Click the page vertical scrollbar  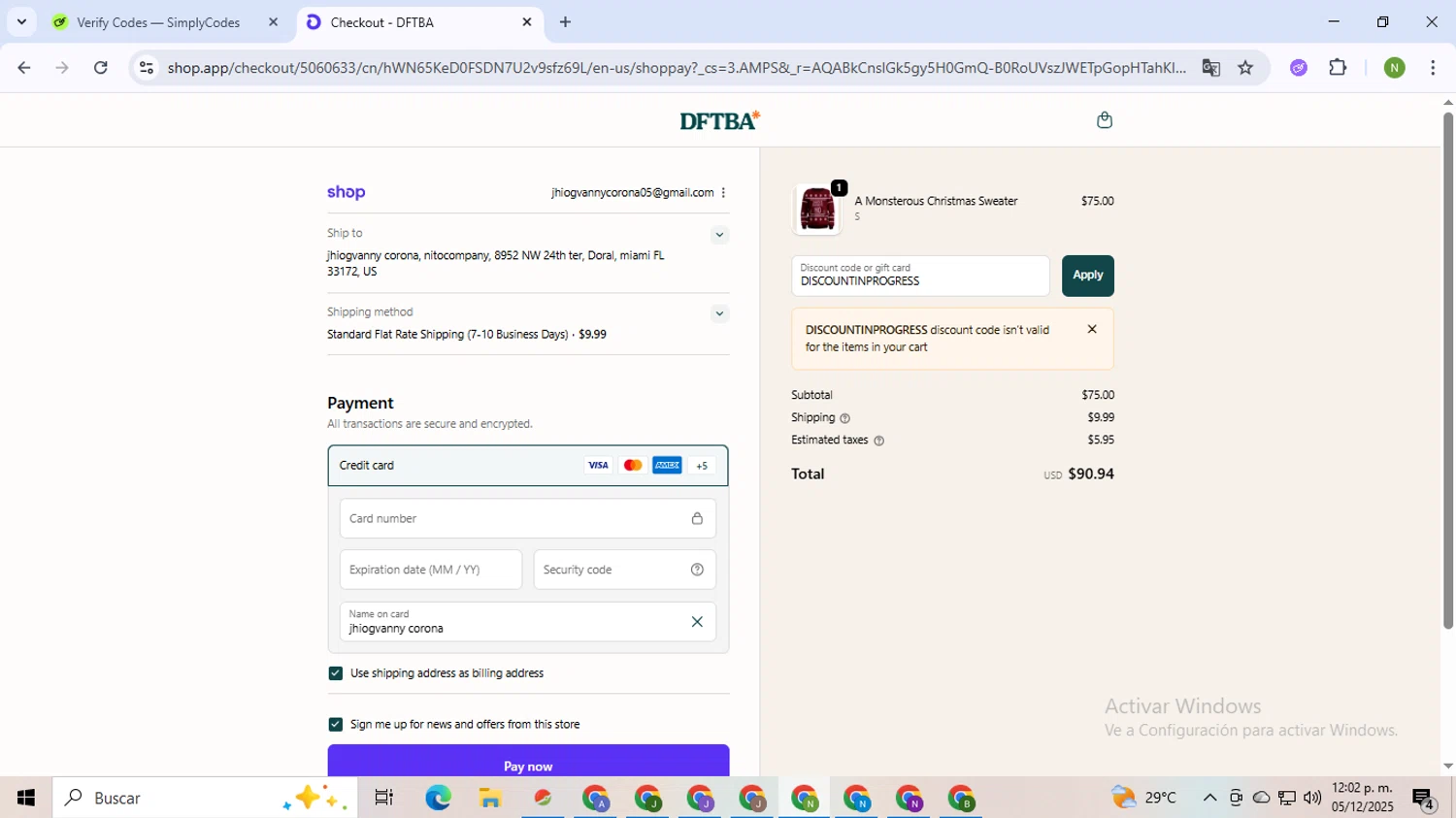click(1448, 369)
